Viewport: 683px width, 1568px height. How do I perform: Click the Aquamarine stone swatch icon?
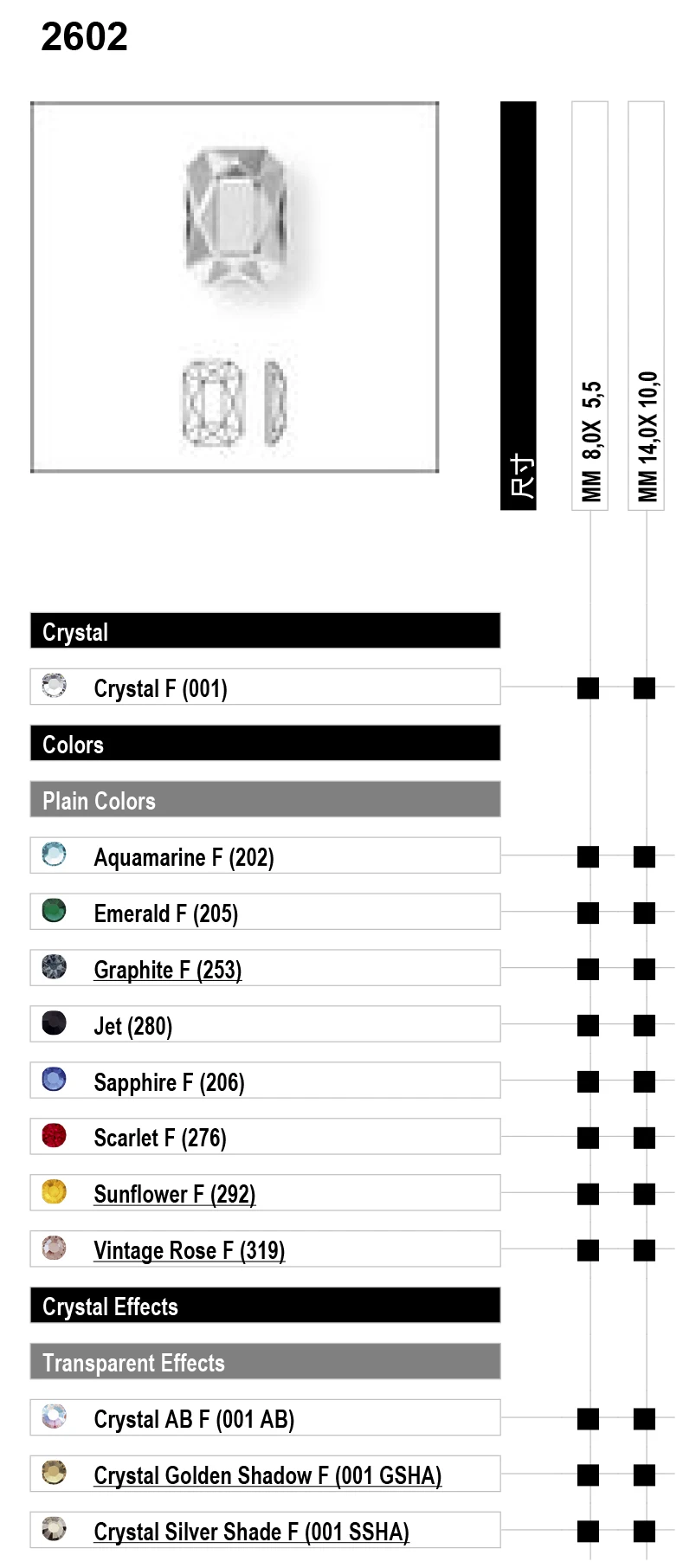[x=54, y=855]
